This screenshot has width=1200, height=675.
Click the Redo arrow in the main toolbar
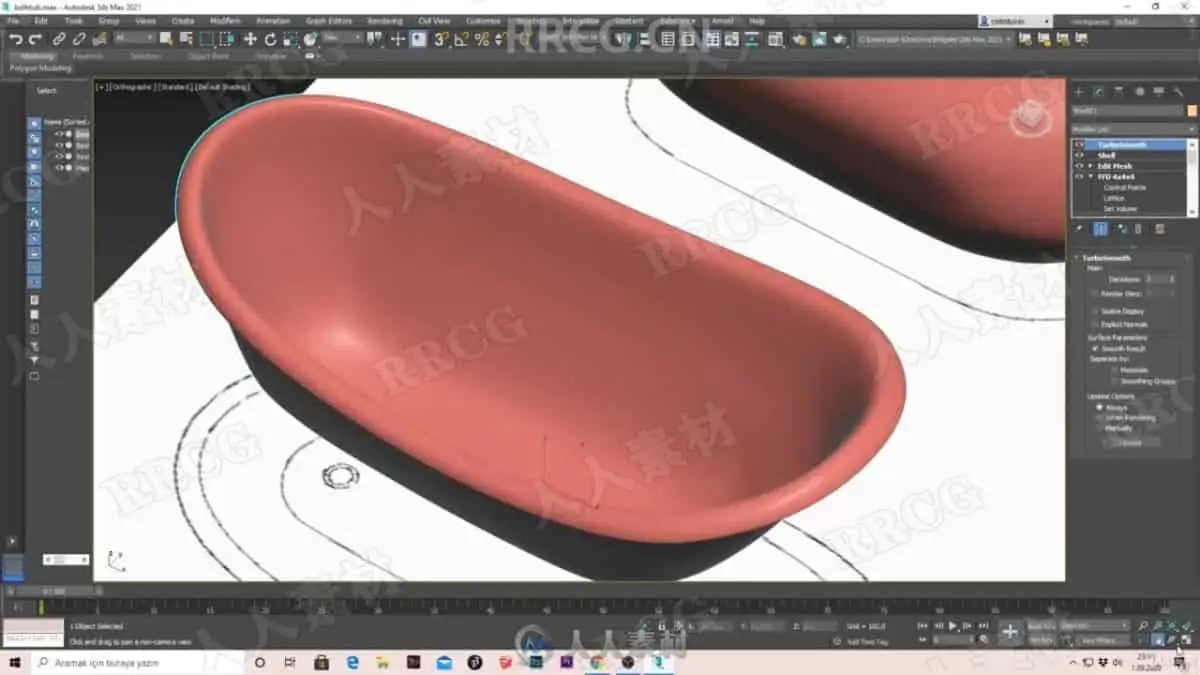coord(35,39)
